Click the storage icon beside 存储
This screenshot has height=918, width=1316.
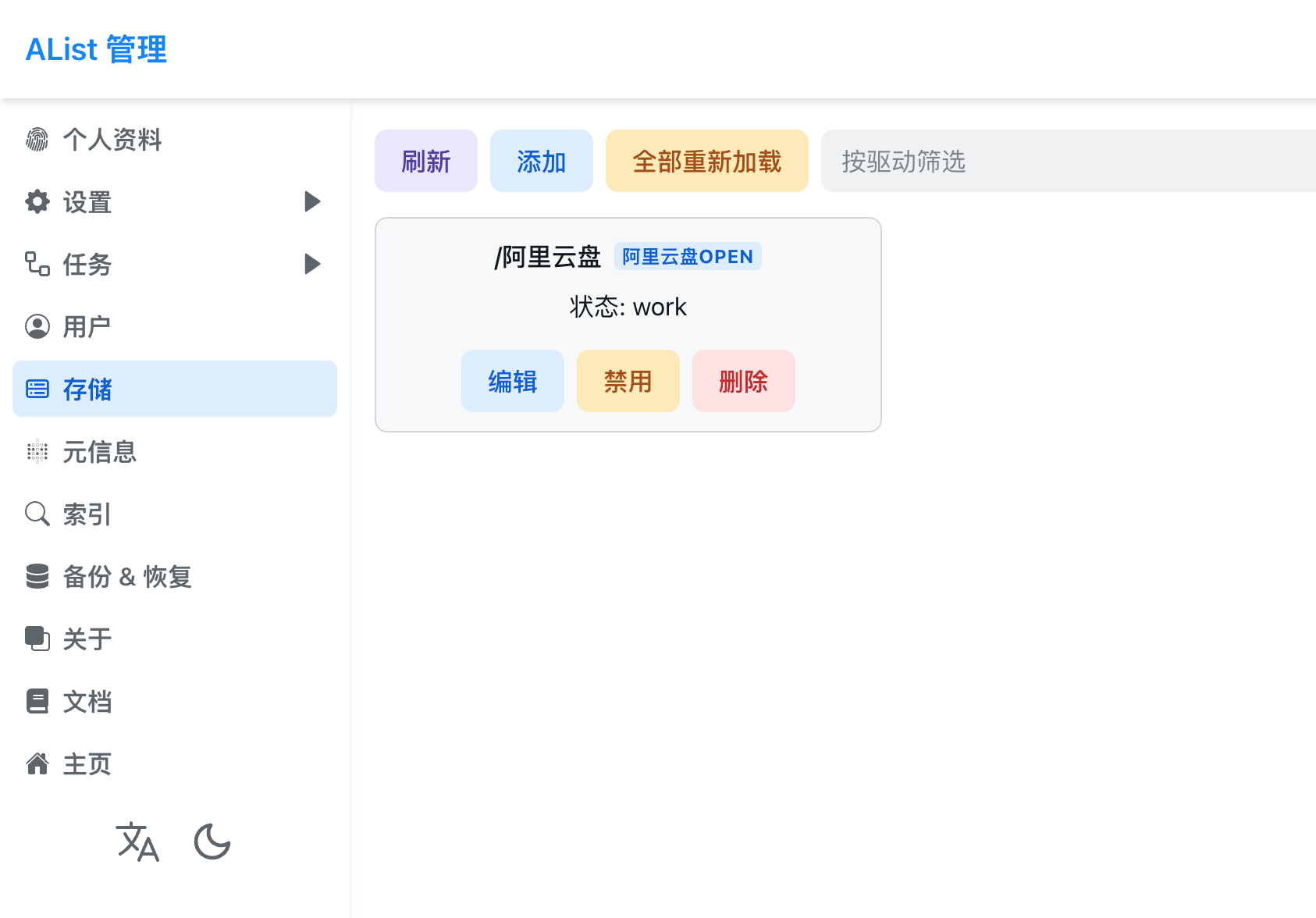pyautogui.click(x=37, y=389)
